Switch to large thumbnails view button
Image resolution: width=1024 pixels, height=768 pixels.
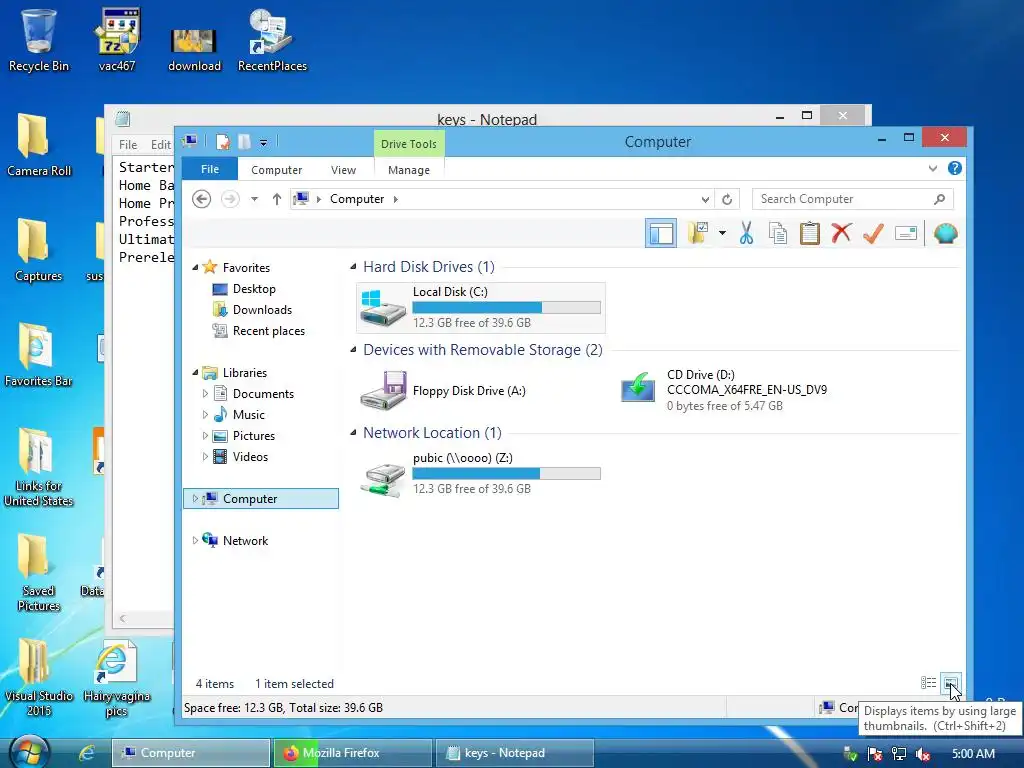[950, 683]
